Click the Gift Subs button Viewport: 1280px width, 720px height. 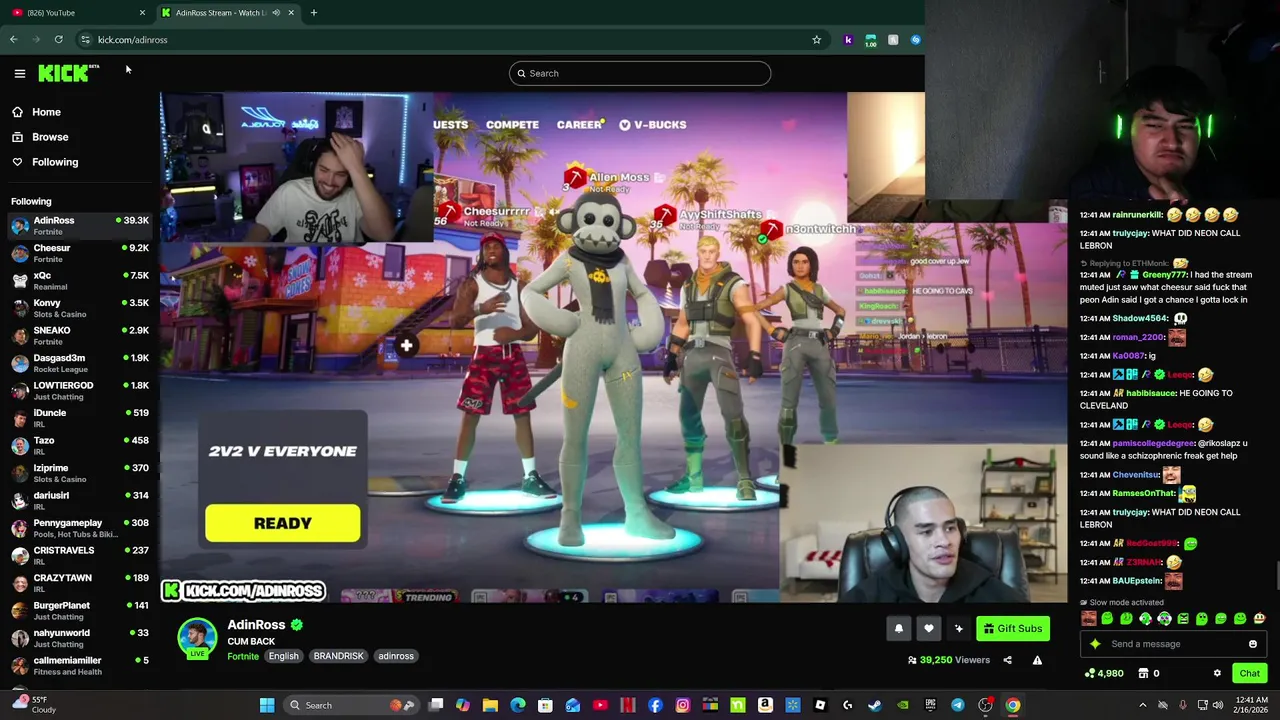[1013, 629]
